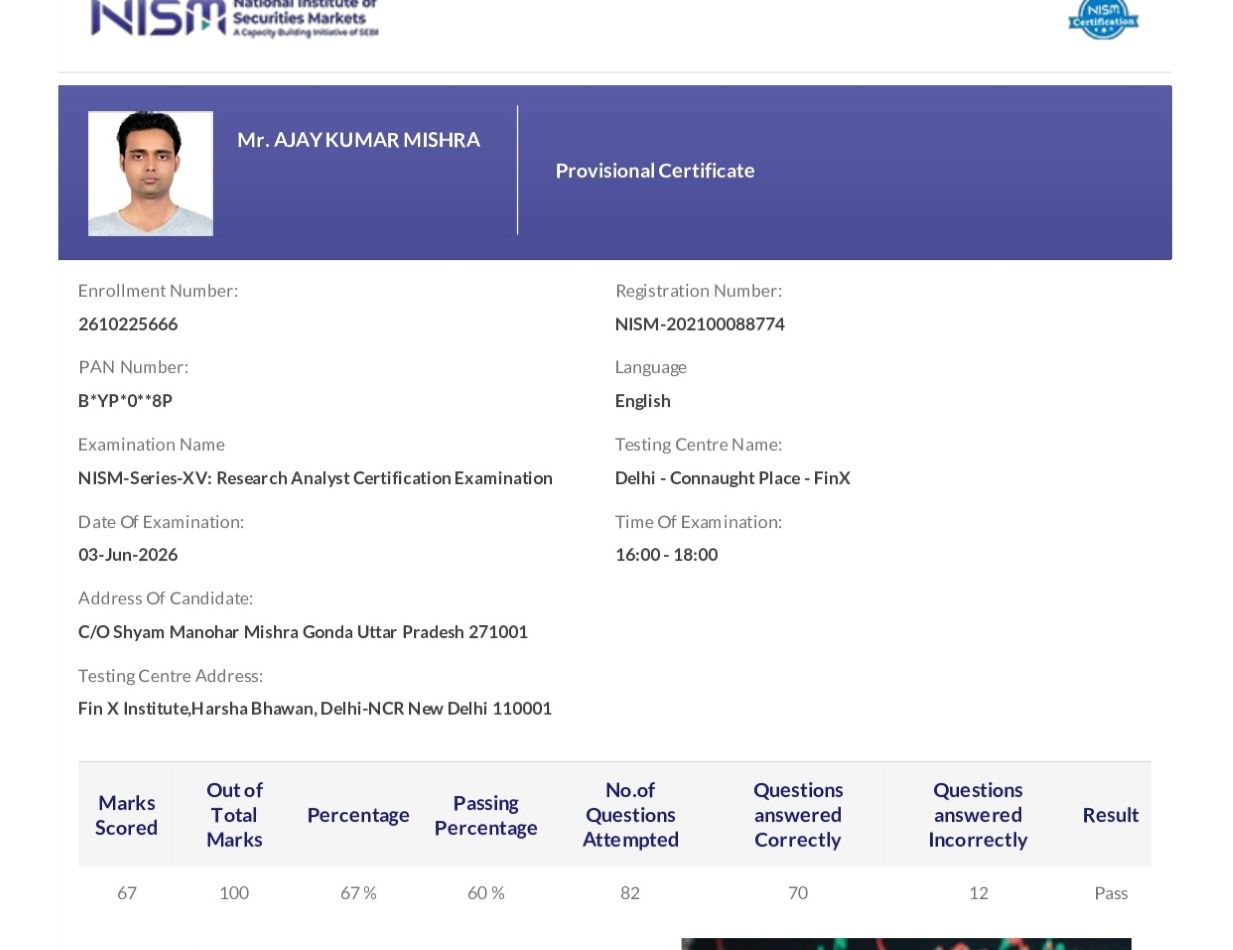Click the Questions answered Incorrectly header
The image size is (1233, 950).
[x=978, y=815]
